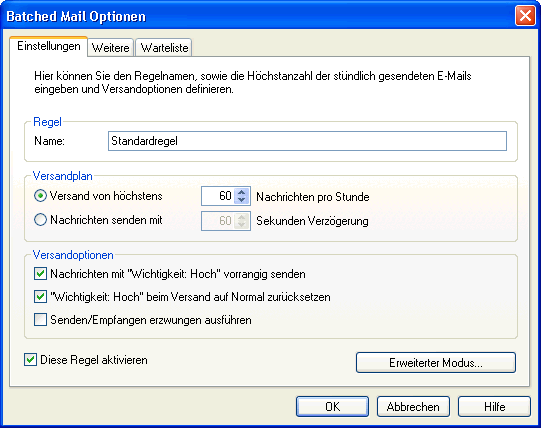Increase Nachrichten pro Stunde with up arrow
This screenshot has height=428, width=541.
tap(242, 193)
